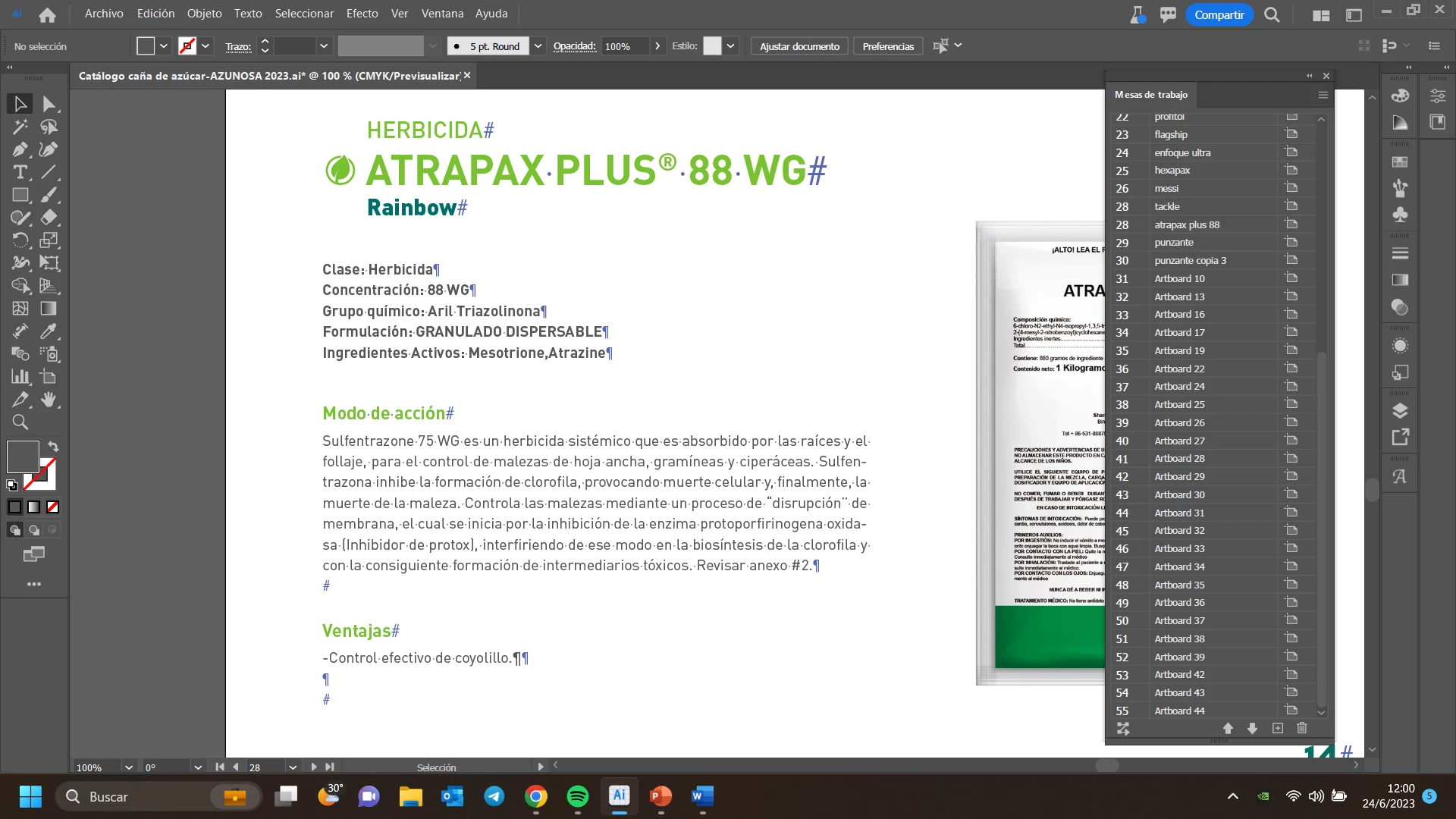The image size is (1456, 819).
Task: Select the Magic Wand tool
Action: point(20,127)
